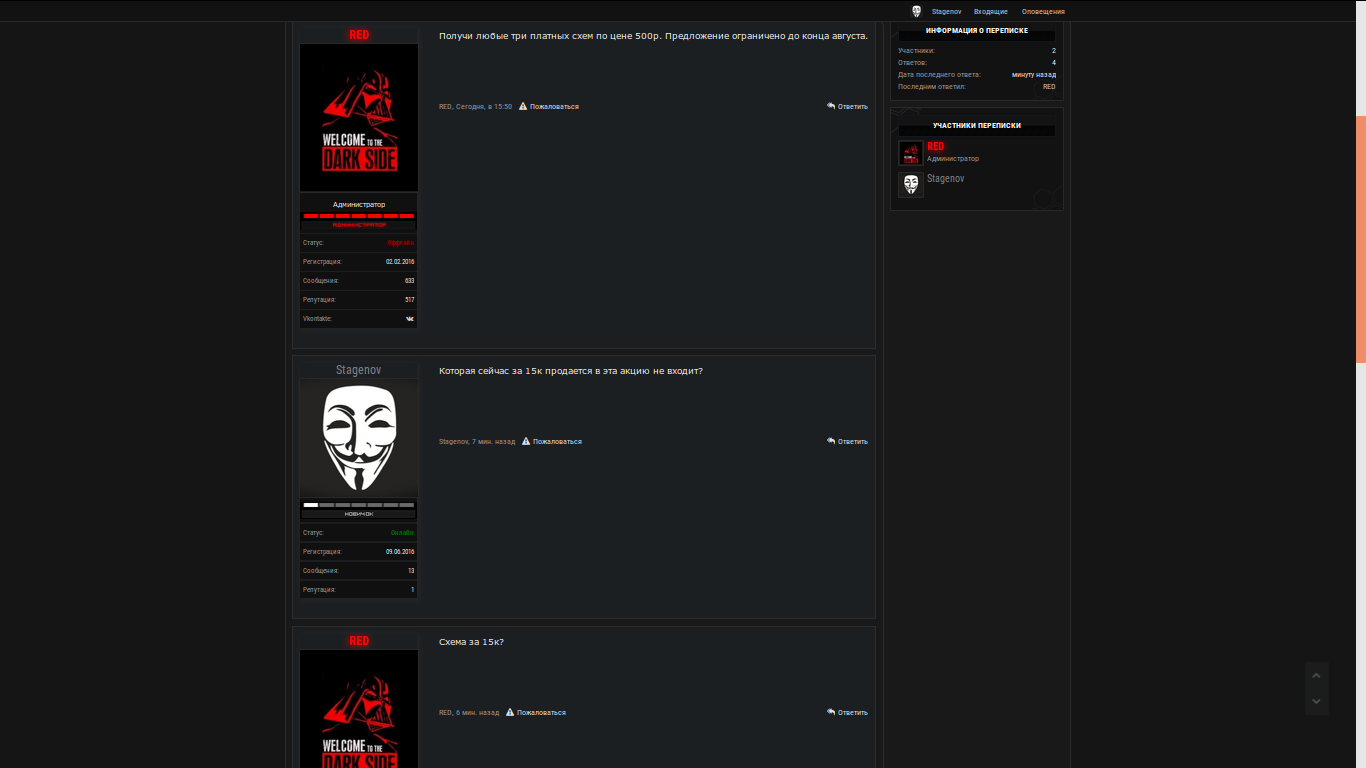Screen dimensions: 1366x768
Task: Open Оповещения in the top navigation
Action: [1043, 11]
